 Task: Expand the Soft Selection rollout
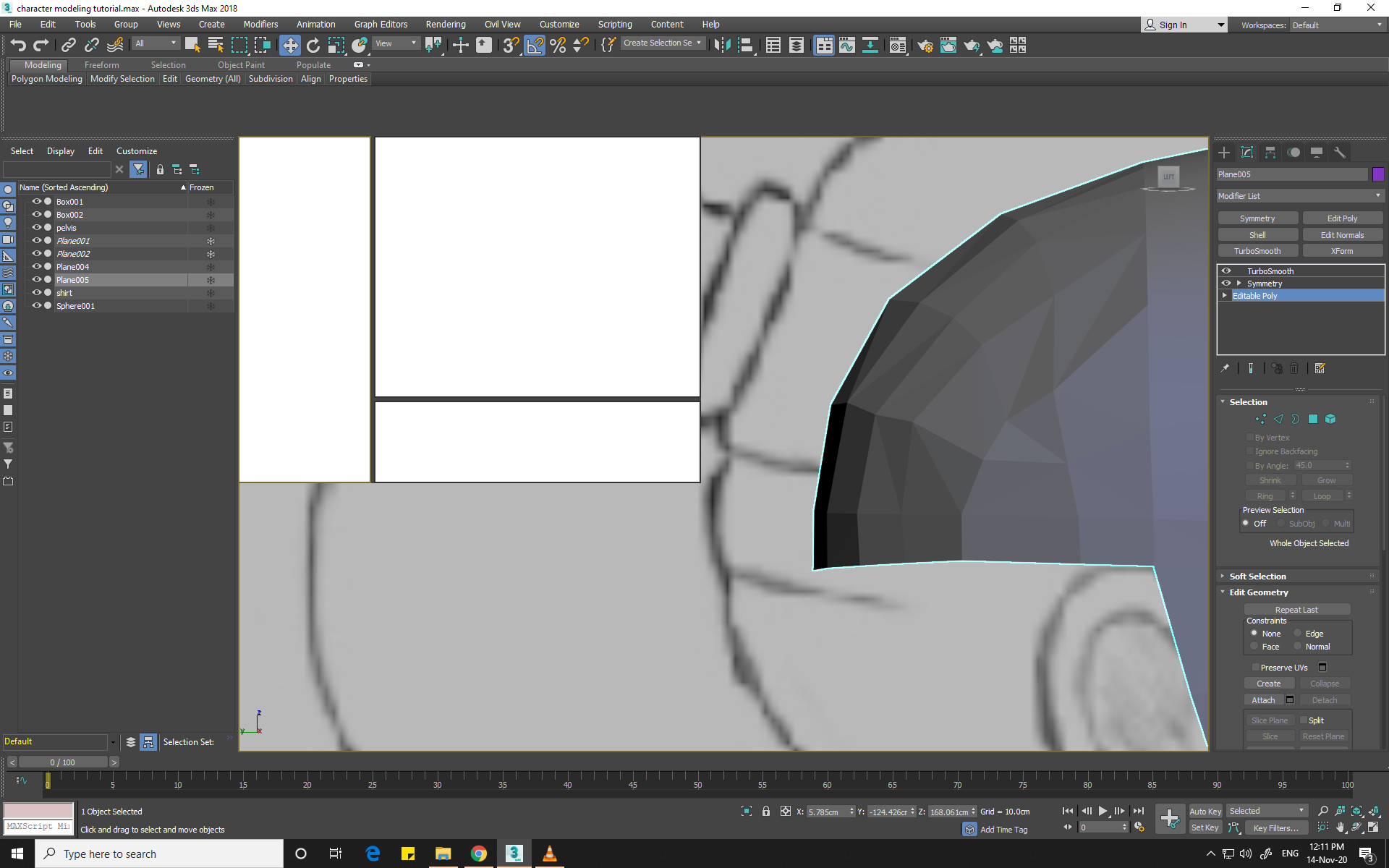(1258, 575)
